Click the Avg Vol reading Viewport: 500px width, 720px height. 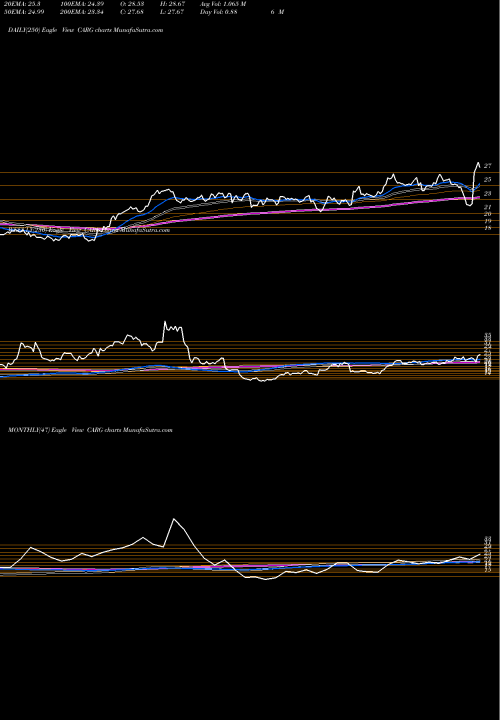tap(223, 4)
